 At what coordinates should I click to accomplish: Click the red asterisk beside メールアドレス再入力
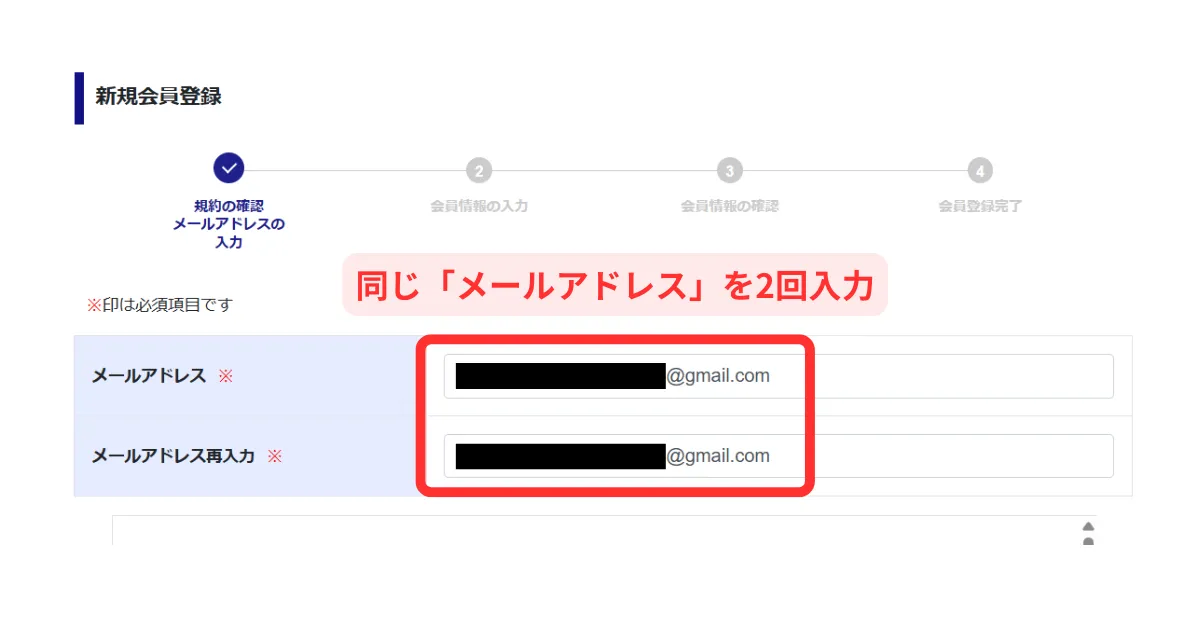275,456
